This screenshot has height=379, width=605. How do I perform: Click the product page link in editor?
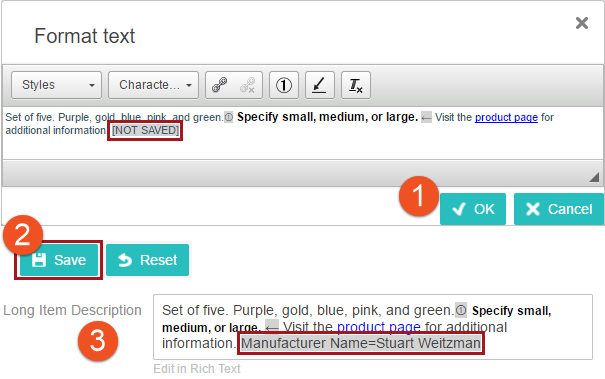pyautogui.click(x=506, y=117)
